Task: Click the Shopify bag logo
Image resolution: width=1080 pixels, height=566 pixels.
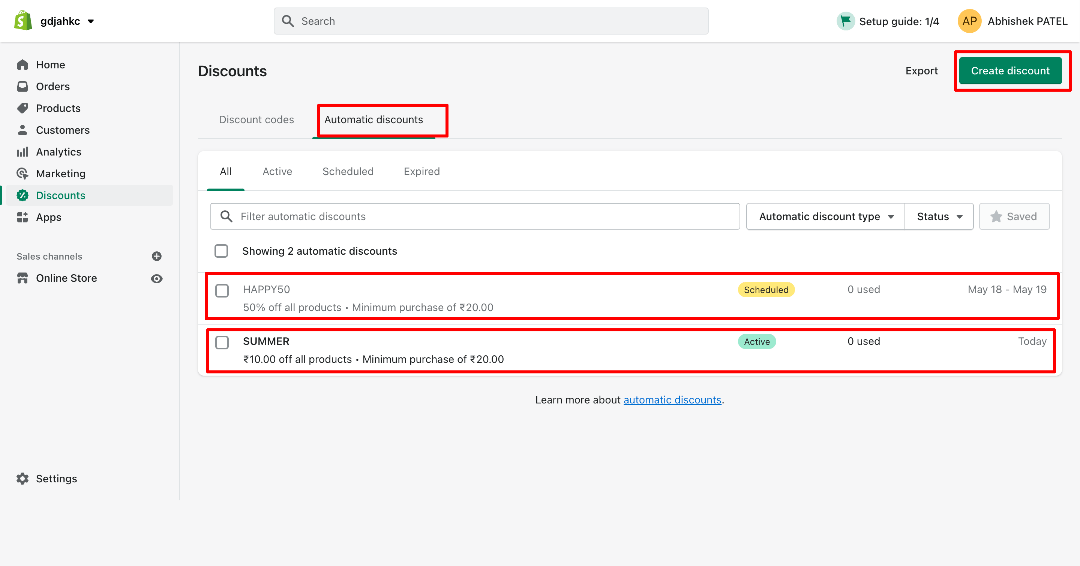Action: coord(23,21)
